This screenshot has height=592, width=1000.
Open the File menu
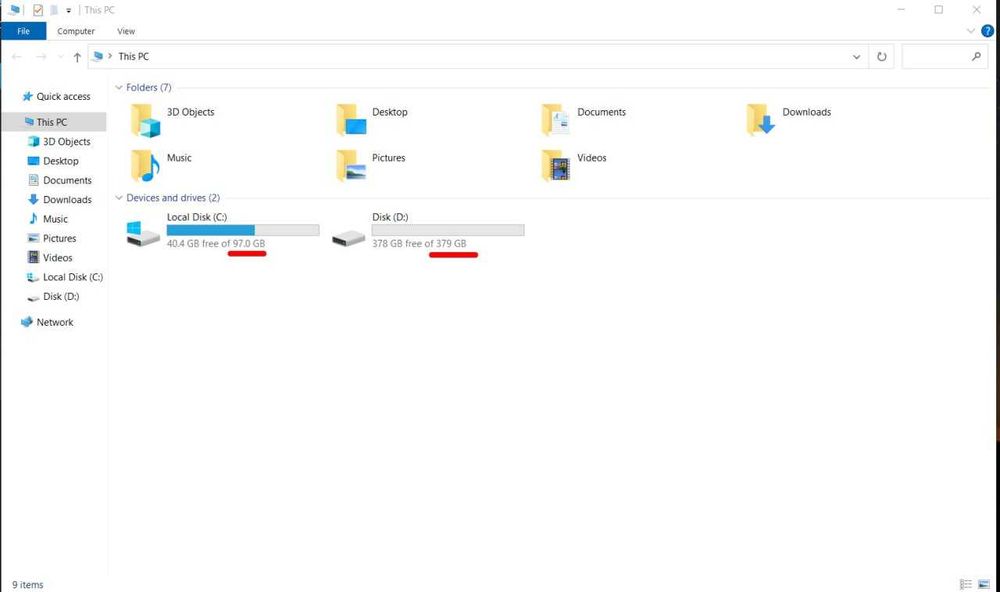(24, 31)
